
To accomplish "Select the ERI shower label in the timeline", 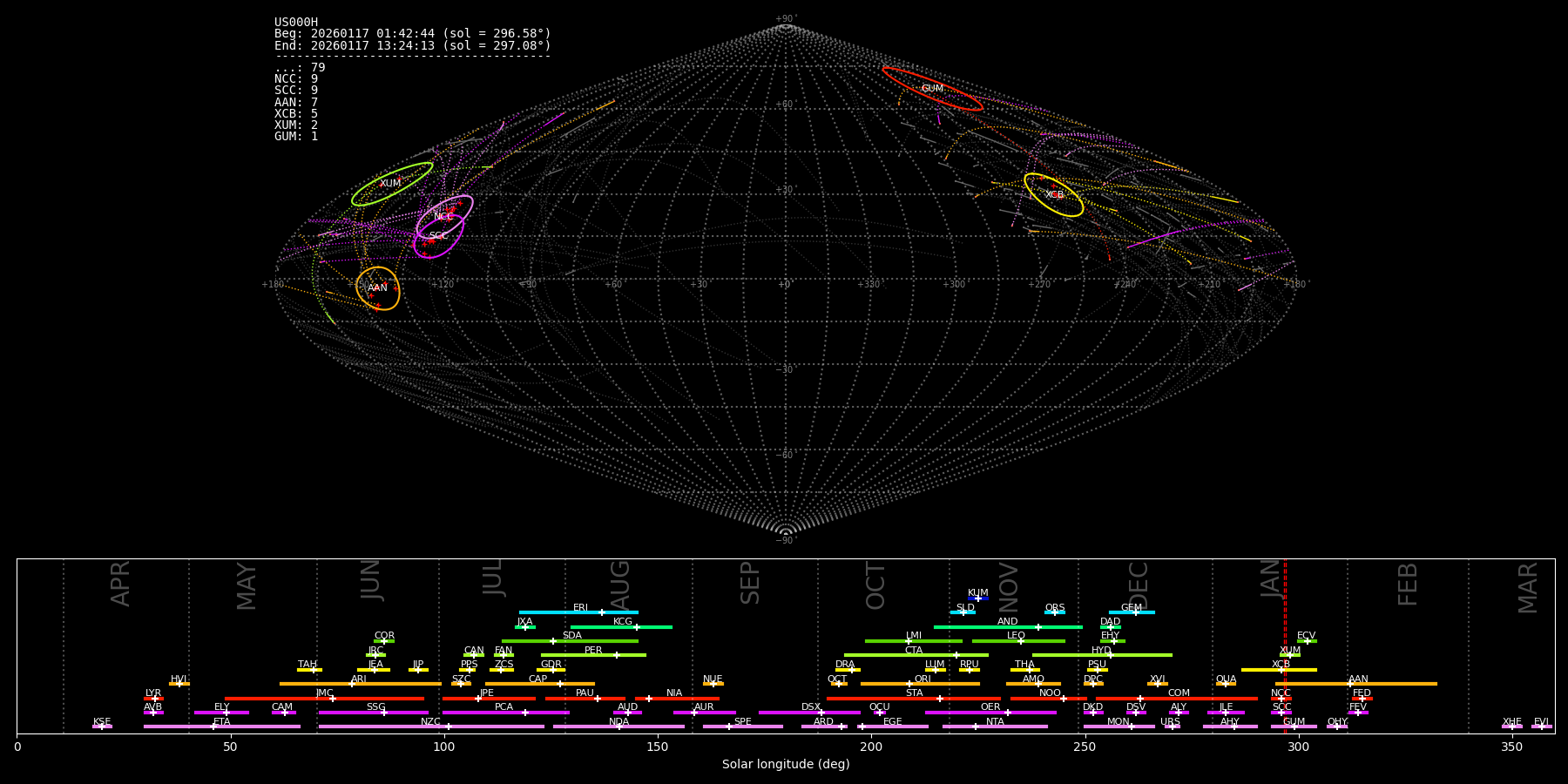I will pyautogui.click(x=580, y=608).
